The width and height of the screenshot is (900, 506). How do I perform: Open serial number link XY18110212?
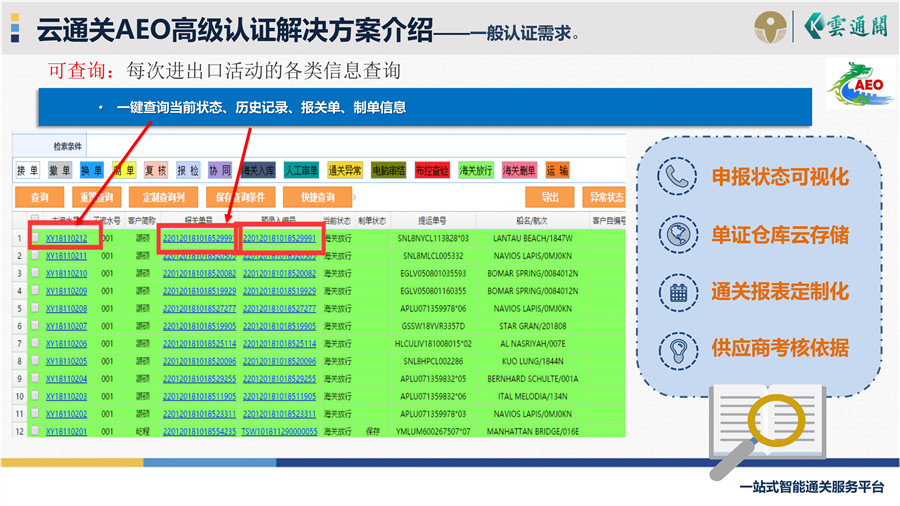coord(67,238)
